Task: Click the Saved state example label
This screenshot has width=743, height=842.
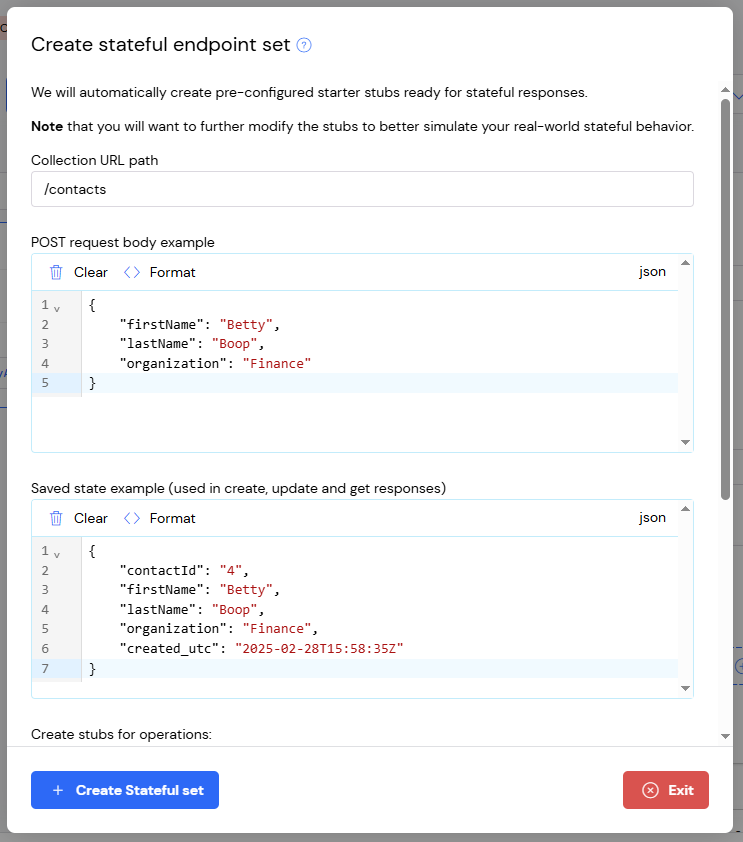Action: tap(238, 488)
